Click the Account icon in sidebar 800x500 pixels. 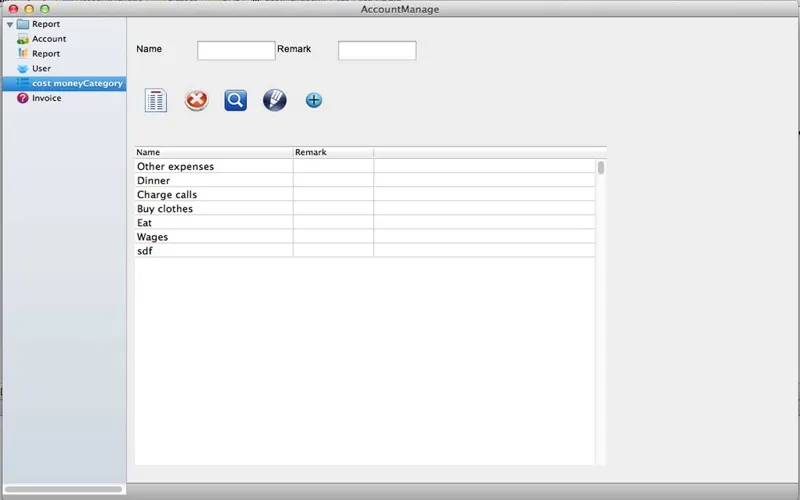pos(22,39)
